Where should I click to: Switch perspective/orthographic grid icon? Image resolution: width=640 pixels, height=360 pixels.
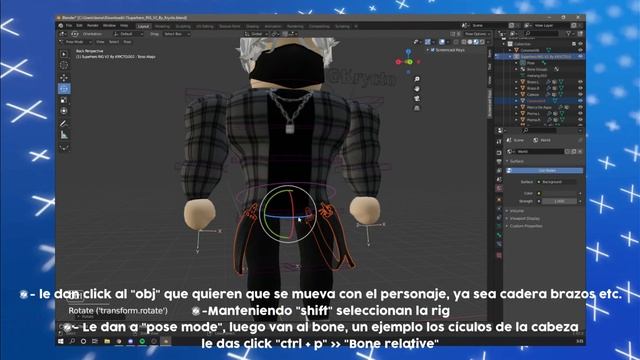pos(417,108)
